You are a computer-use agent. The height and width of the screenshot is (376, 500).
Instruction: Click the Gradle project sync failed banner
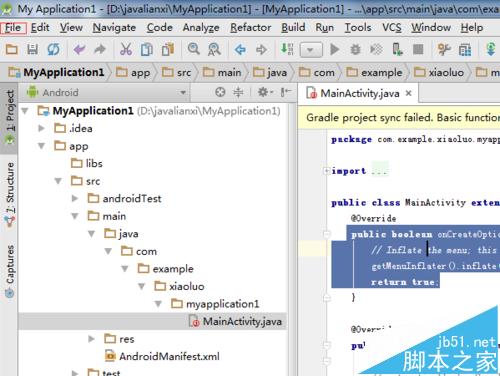point(399,118)
